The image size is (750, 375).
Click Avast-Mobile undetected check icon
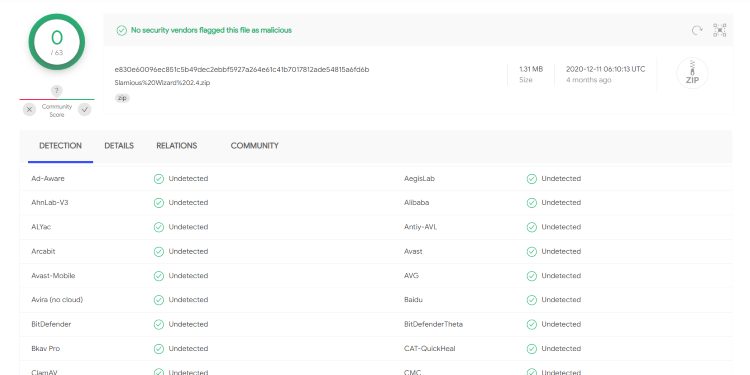click(x=159, y=276)
